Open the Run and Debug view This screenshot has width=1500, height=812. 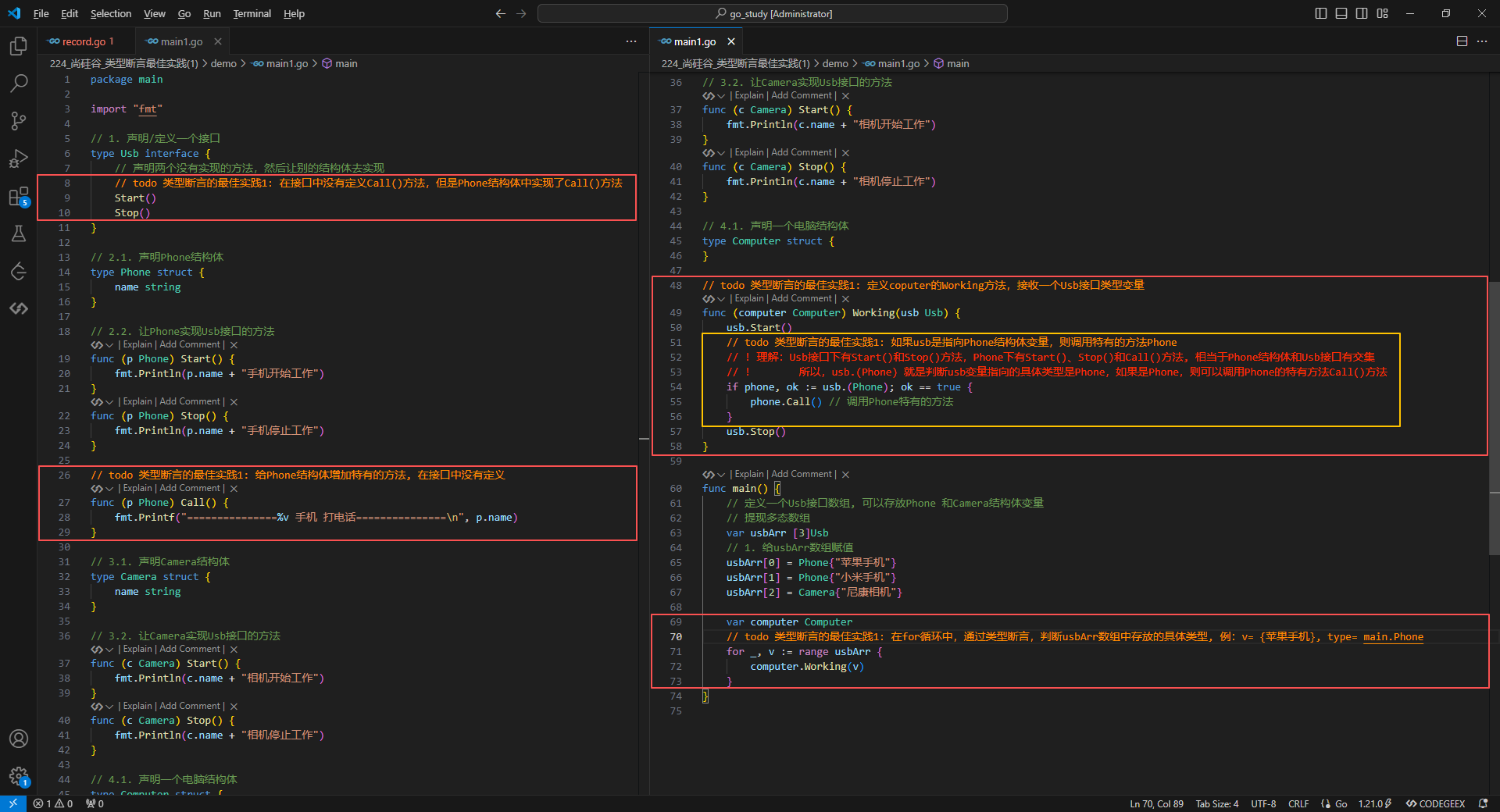click(19, 158)
